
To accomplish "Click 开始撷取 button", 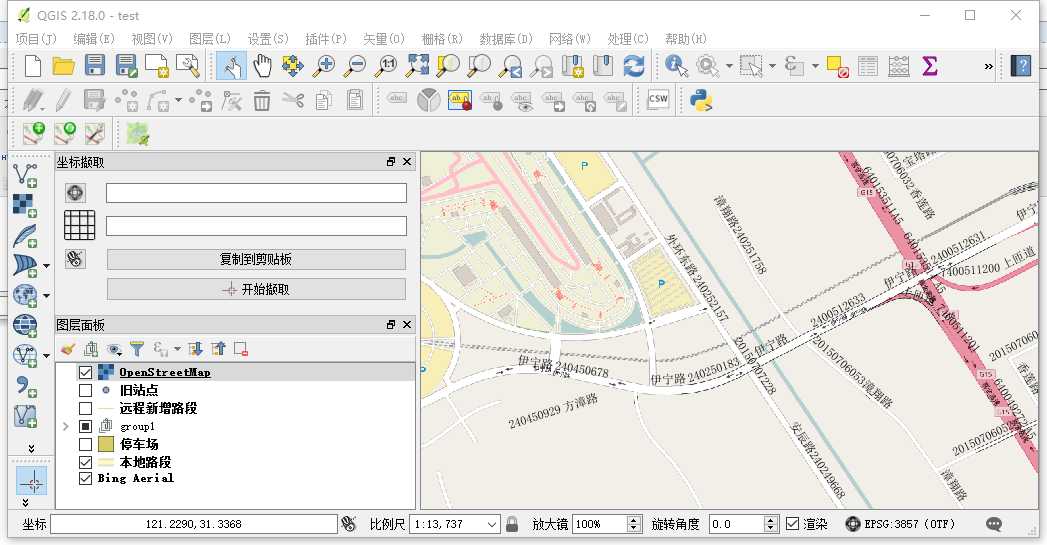I will (256, 289).
